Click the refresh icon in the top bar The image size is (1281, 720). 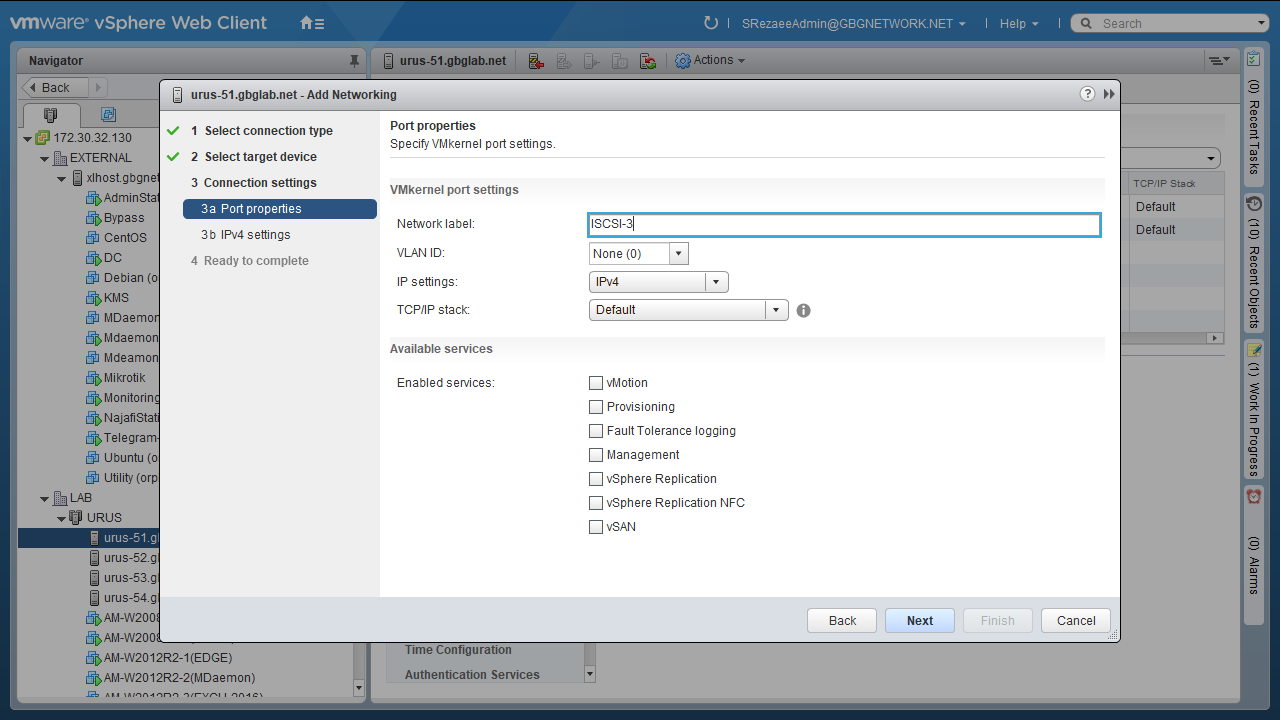click(711, 23)
